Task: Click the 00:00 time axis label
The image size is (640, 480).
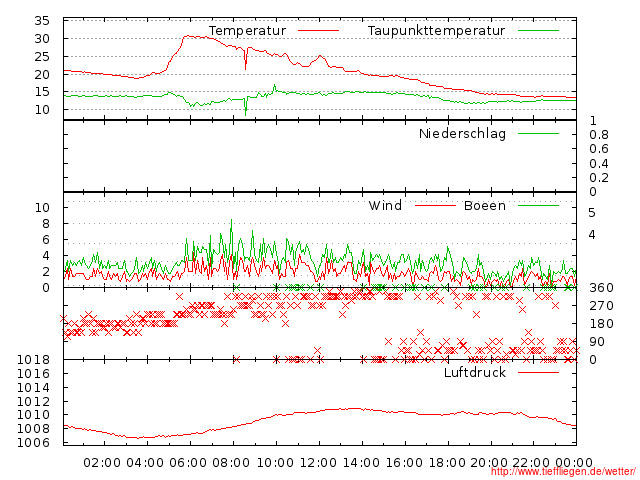Action: (x=574, y=463)
